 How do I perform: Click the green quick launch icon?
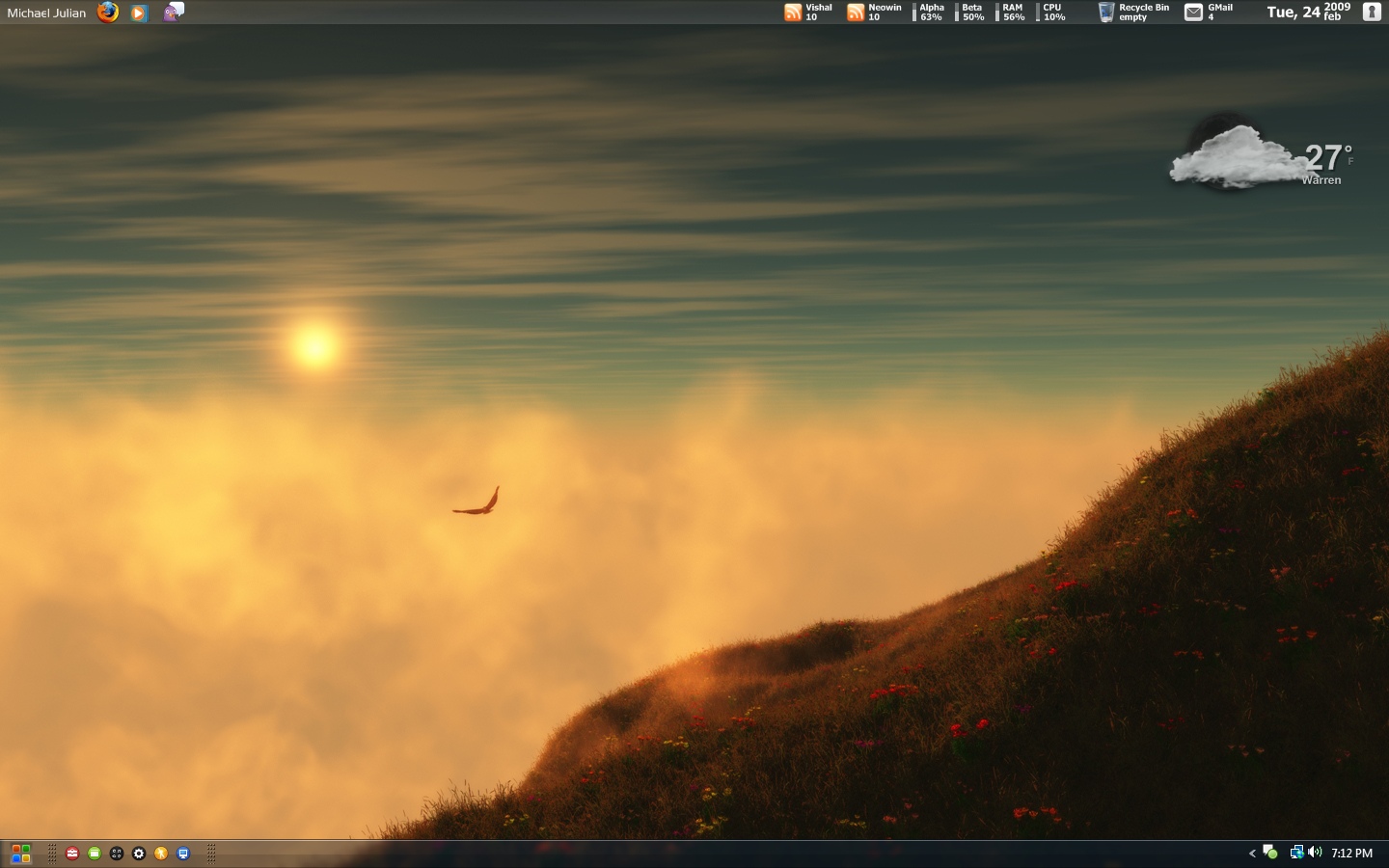[x=95, y=854]
